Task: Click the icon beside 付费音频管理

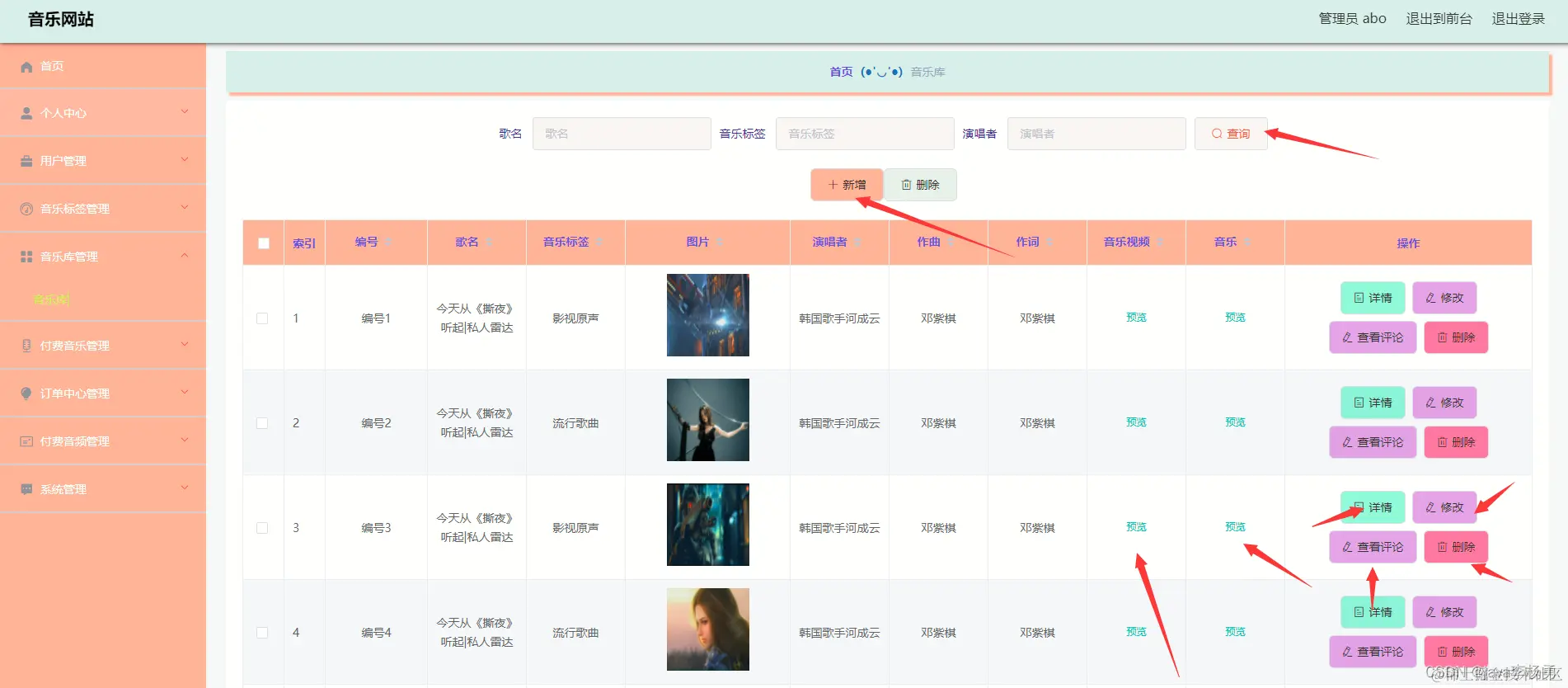Action: (x=26, y=441)
